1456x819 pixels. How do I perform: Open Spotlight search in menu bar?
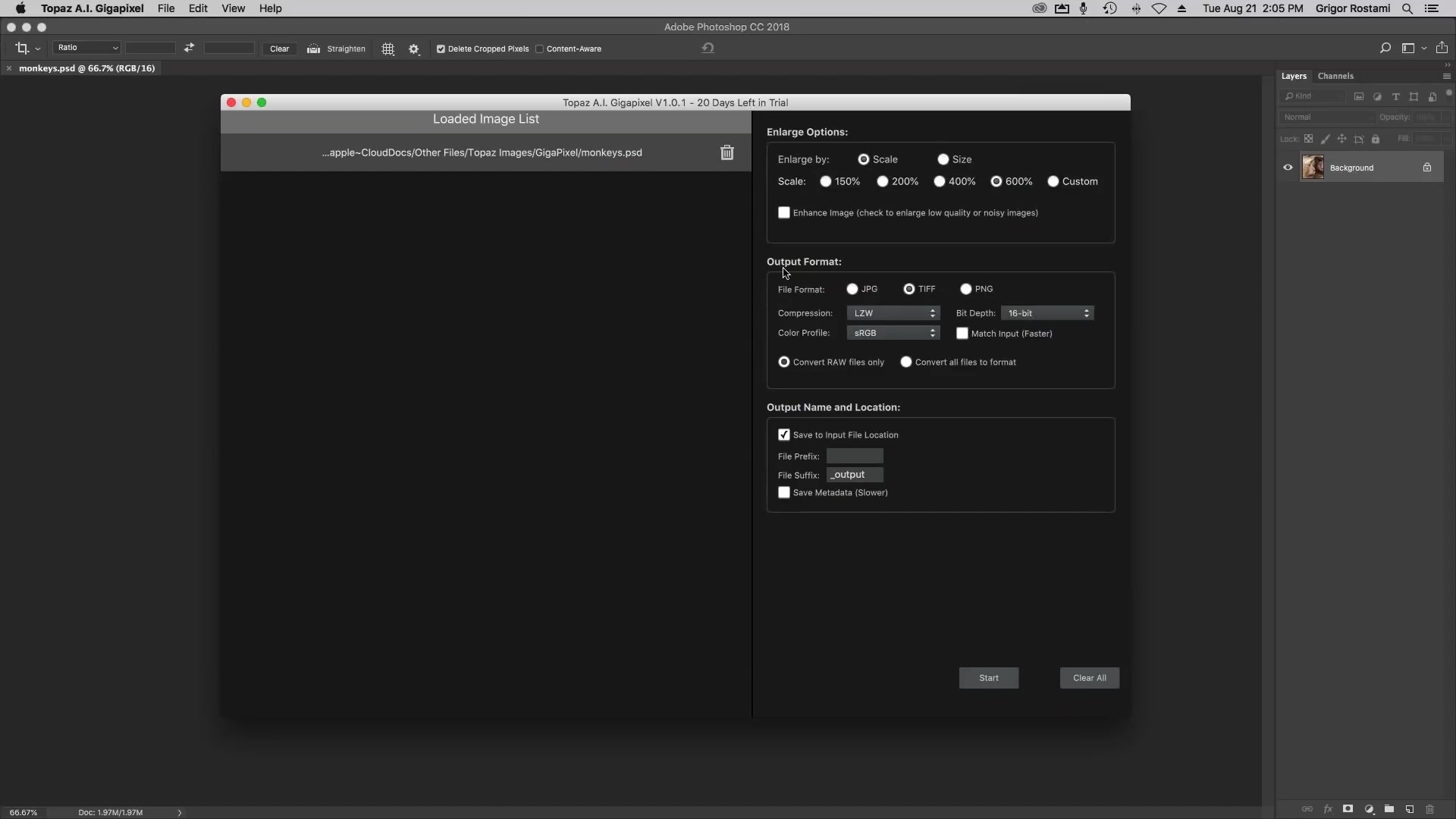[x=1407, y=8]
